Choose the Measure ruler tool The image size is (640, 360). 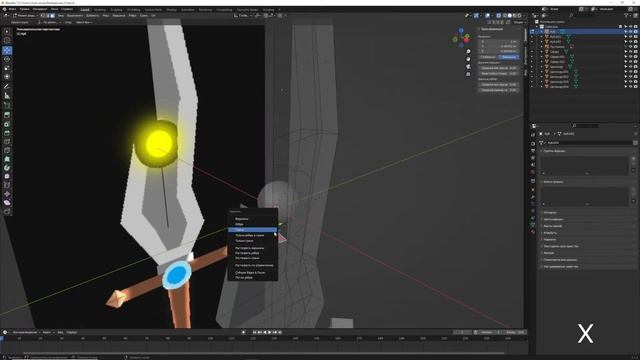[7, 96]
